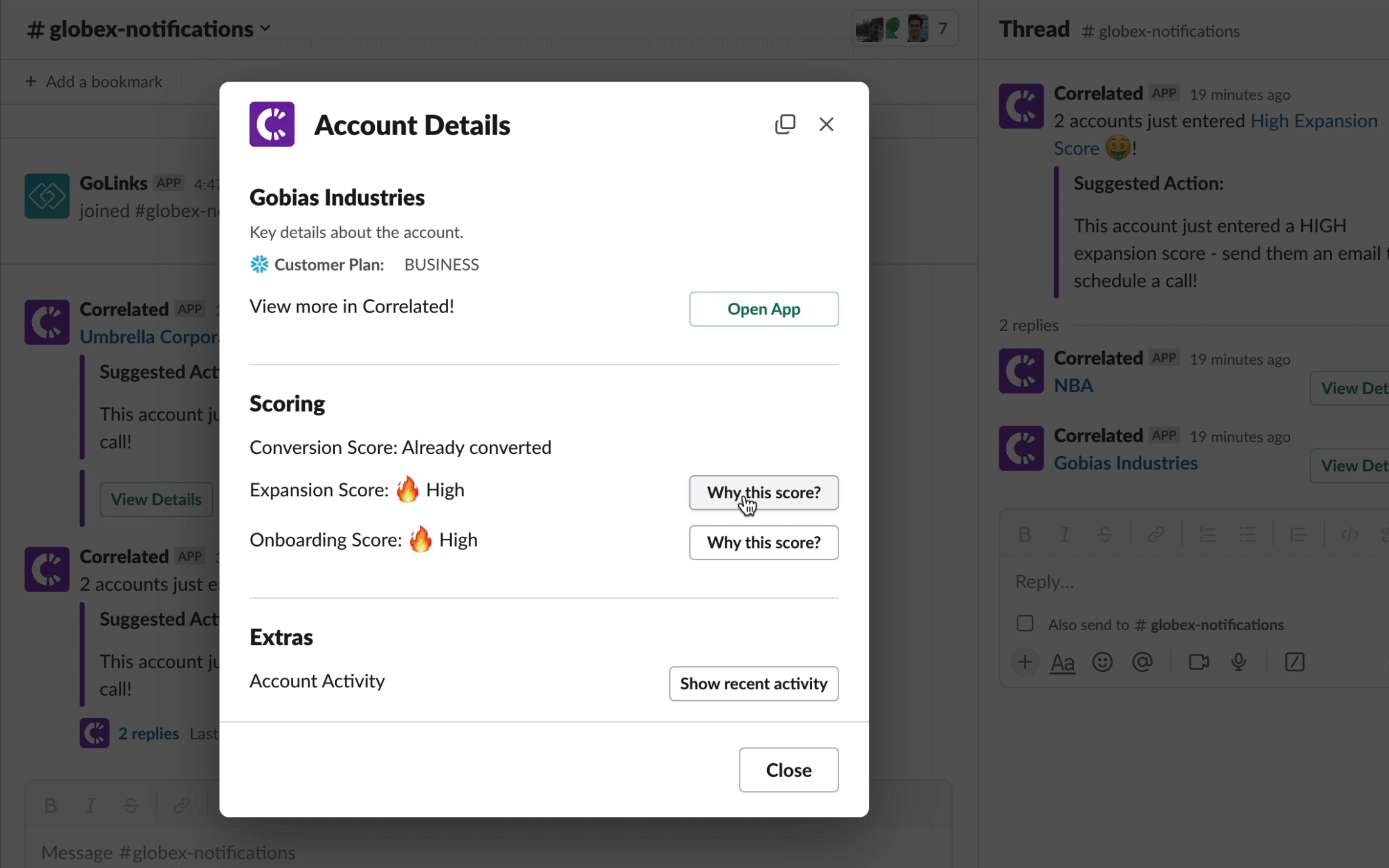The height and width of the screenshot is (868, 1389).
Task: Ask why this Onboarding Score
Action: (x=764, y=543)
